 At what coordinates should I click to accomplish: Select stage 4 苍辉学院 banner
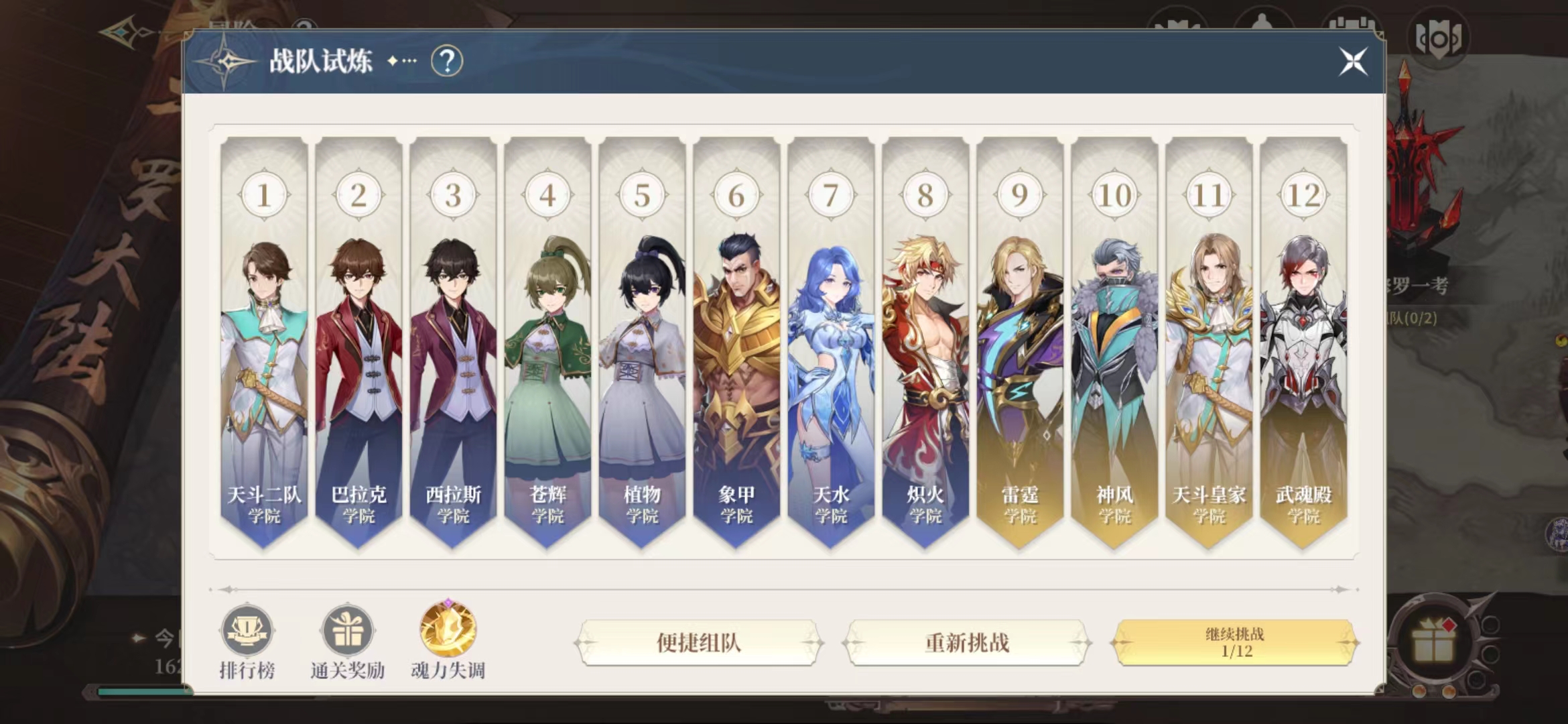(x=547, y=343)
